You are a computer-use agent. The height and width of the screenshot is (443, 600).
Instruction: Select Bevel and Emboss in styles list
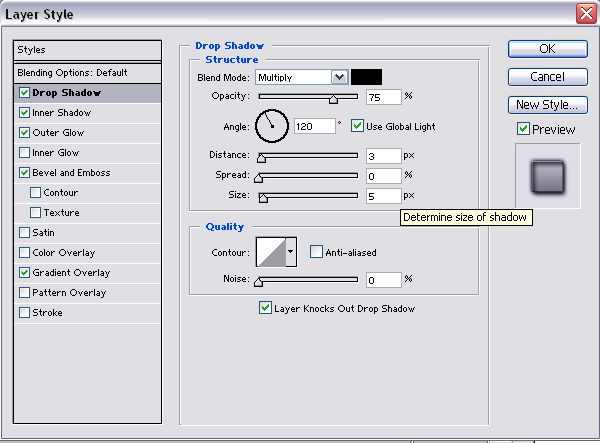(71, 173)
